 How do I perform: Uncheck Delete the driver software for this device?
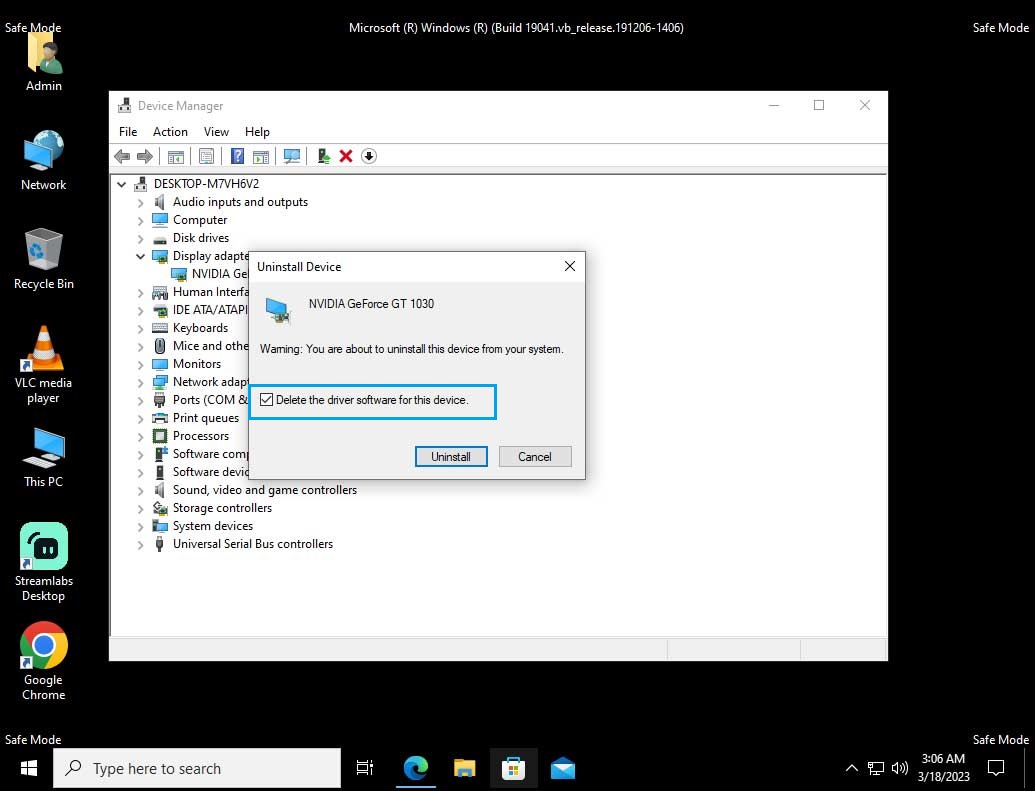[x=267, y=399]
